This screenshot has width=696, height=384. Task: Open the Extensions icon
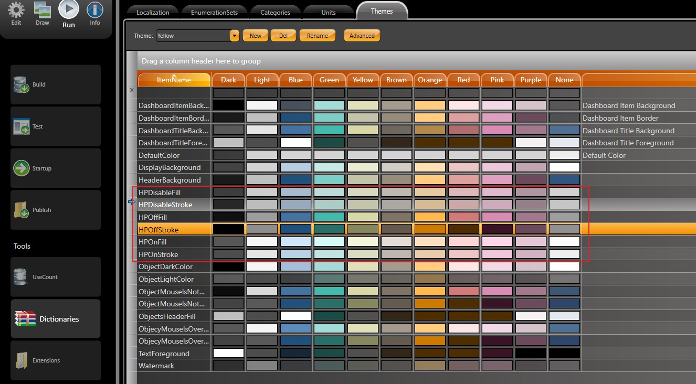tap(21, 360)
